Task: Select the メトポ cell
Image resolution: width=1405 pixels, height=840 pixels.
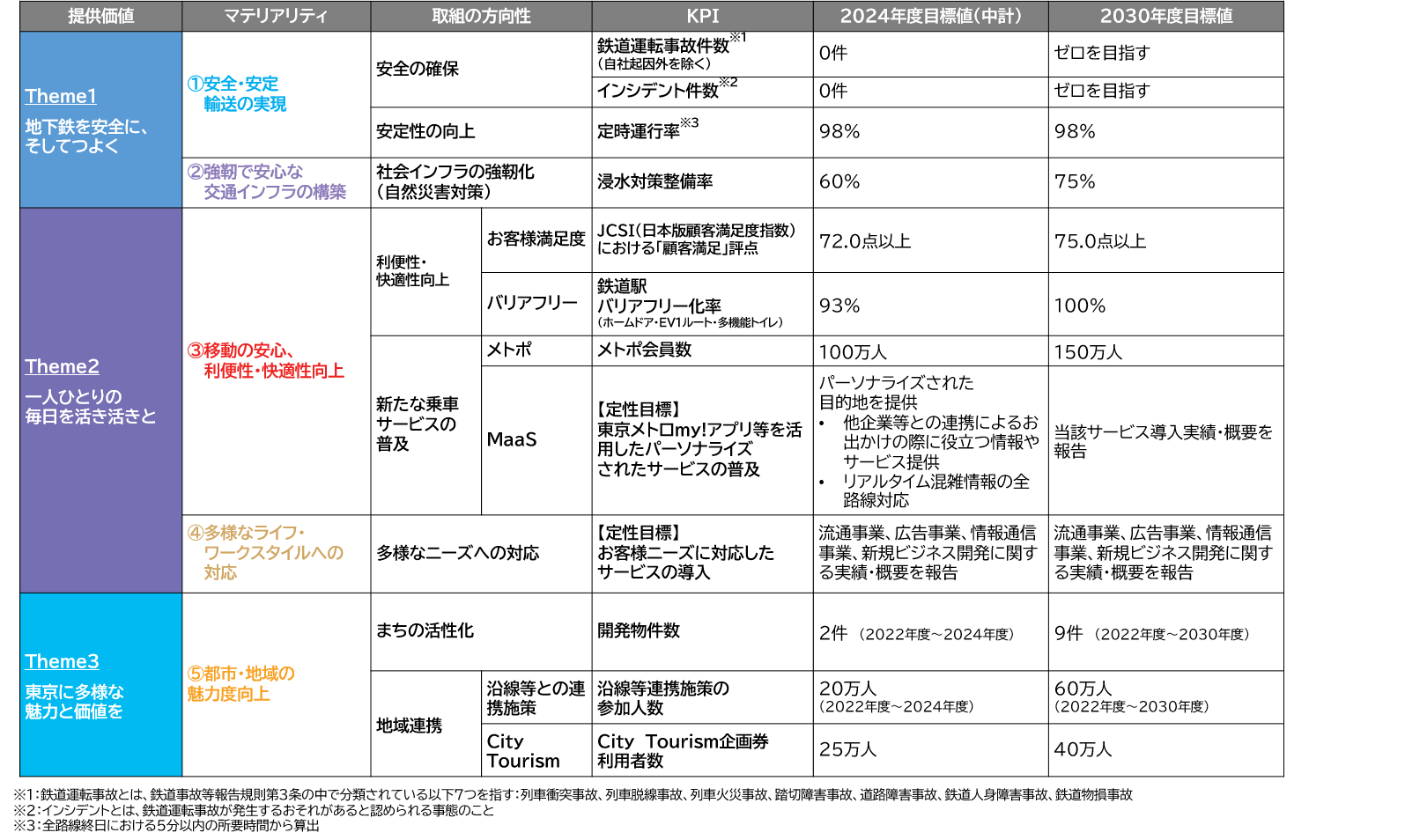Action: 536,350
